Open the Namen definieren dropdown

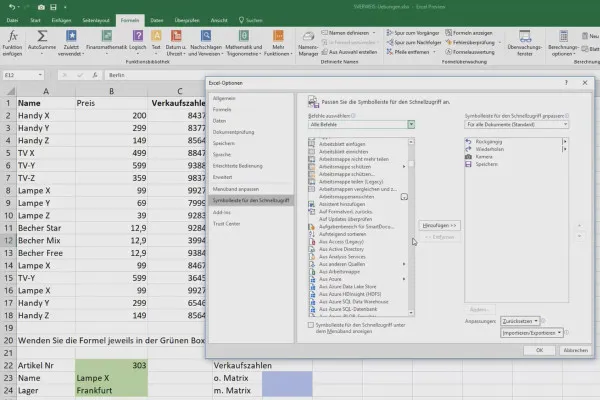(374, 33)
